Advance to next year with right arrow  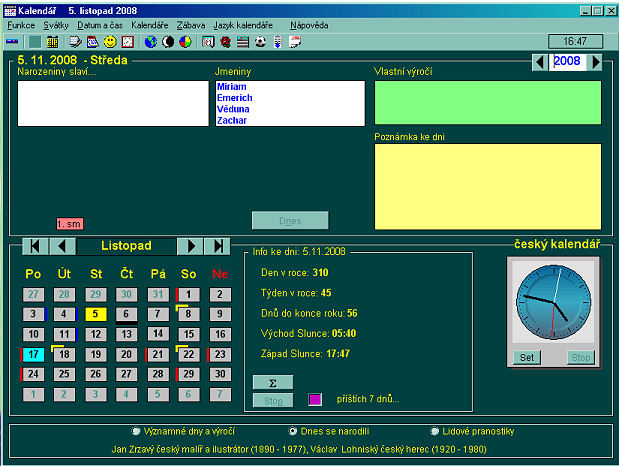595,62
